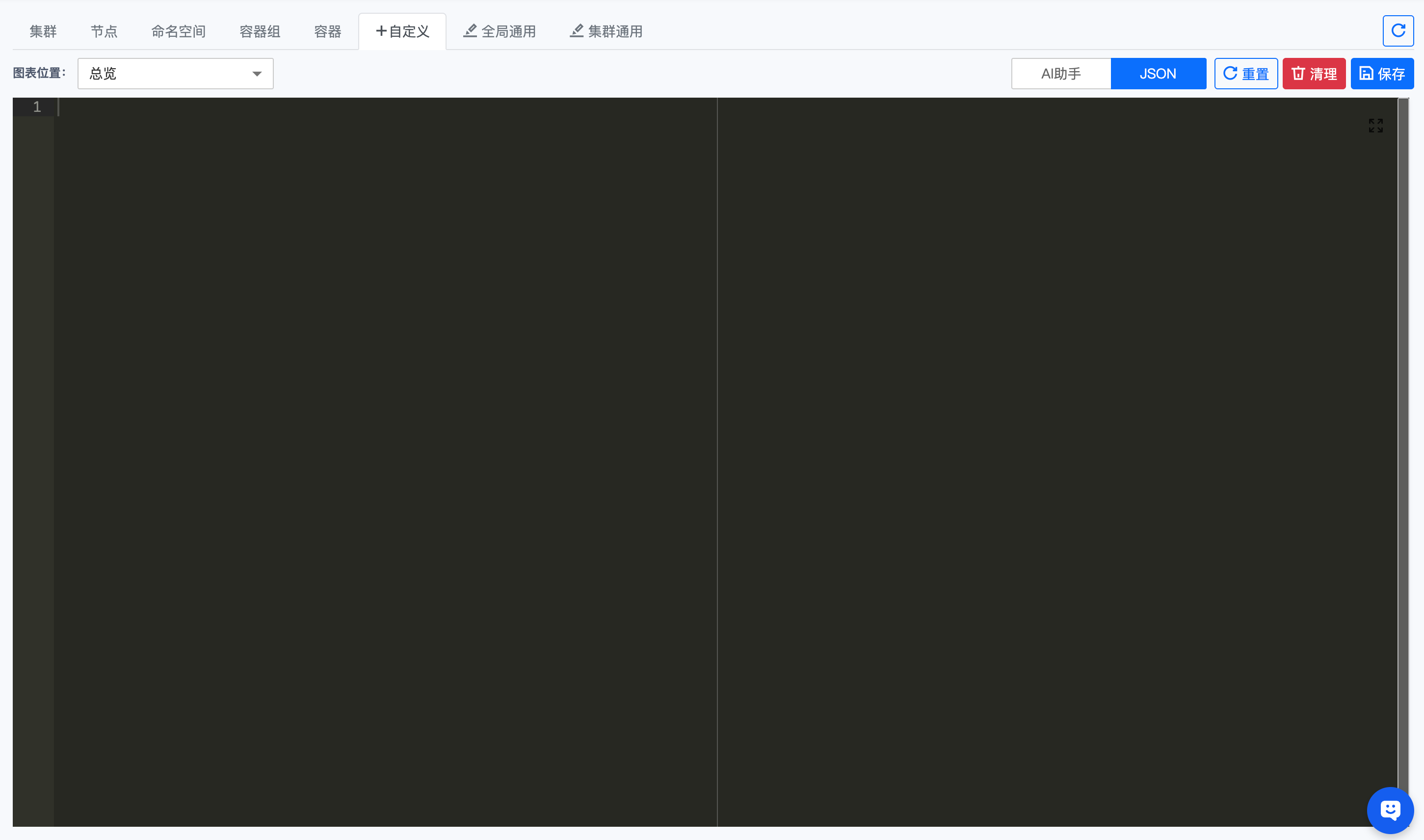Open the chat assistant bubble
The image size is (1424, 840).
tap(1390, 810)
